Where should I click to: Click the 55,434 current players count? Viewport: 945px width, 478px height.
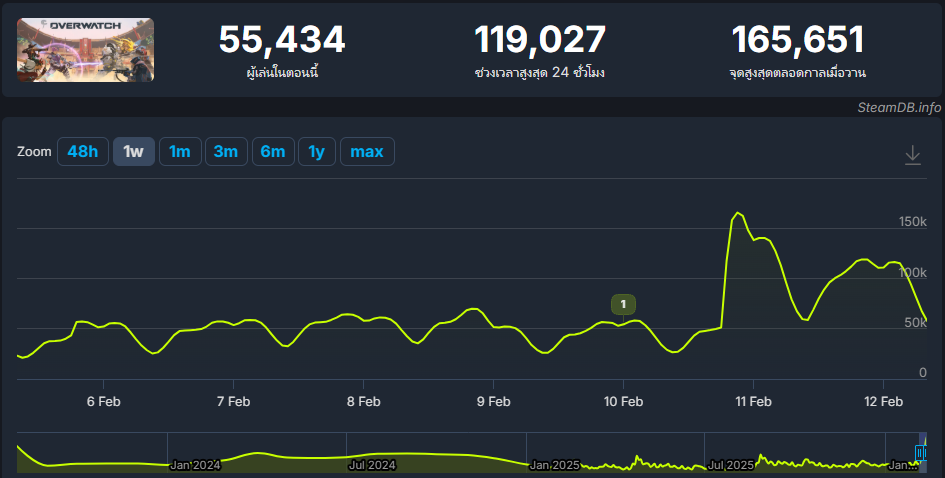point(282,40)
